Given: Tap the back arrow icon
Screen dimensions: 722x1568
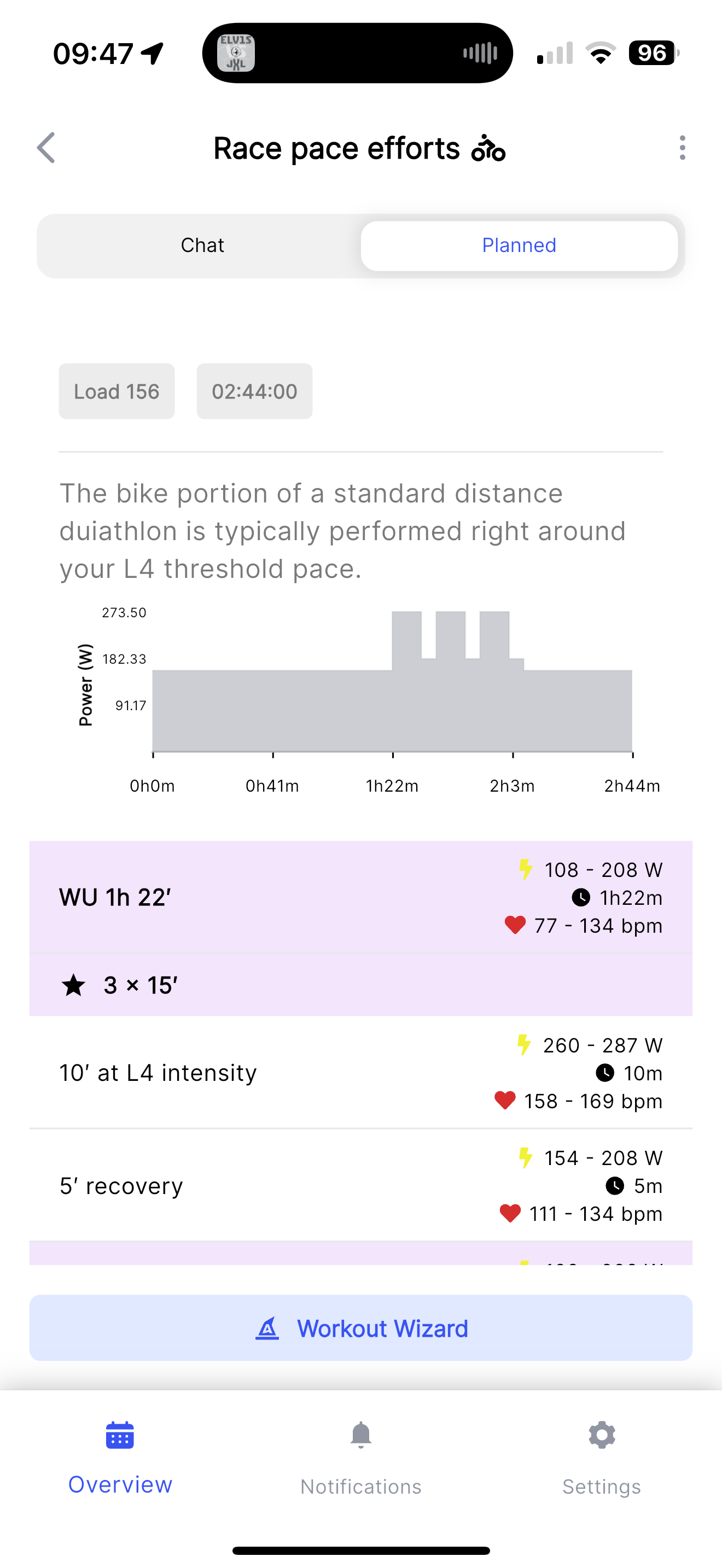Looking at the screenshot, I should coord(46,148).
